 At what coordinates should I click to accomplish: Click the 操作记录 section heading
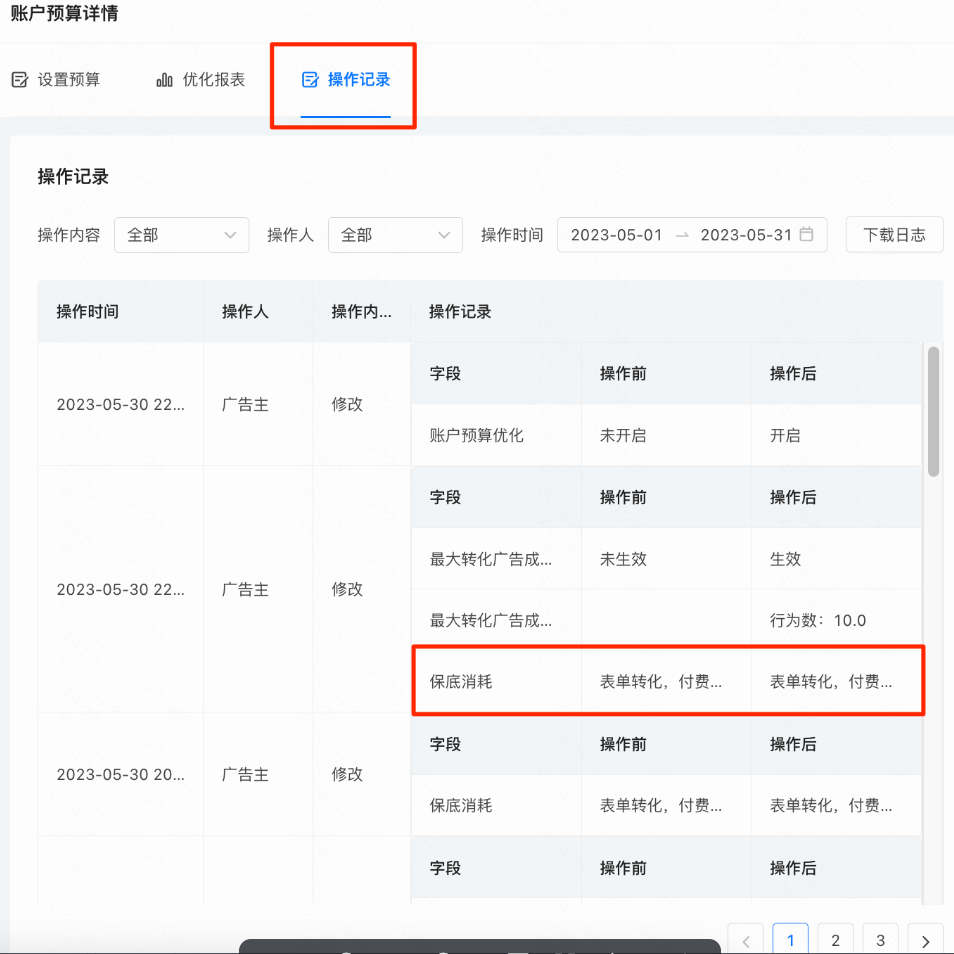pyautogui.click(x=73, y=176)
